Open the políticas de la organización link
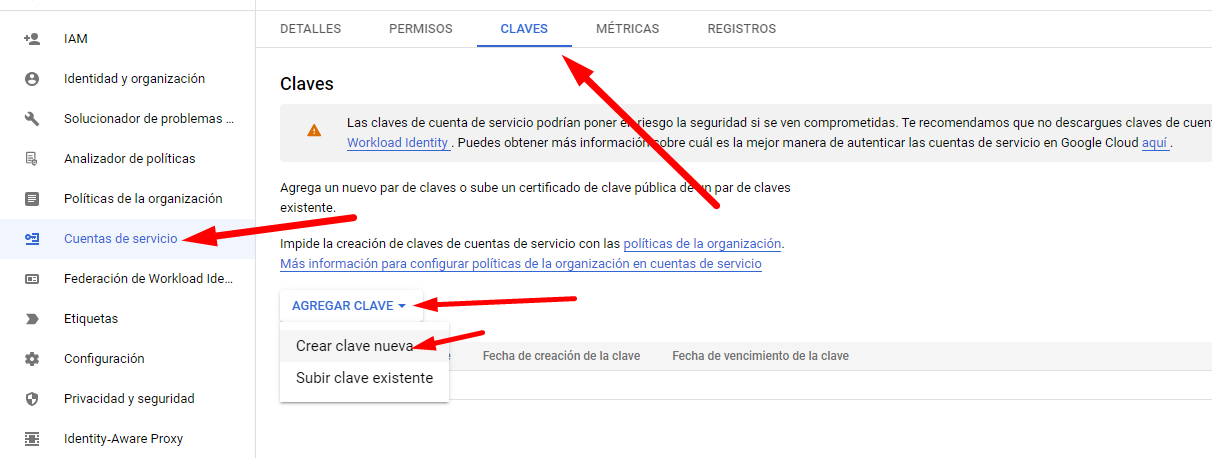Image resolution: width=1212 pixels, height=458 pixels. pyautogui.click(x=702, y=244)
